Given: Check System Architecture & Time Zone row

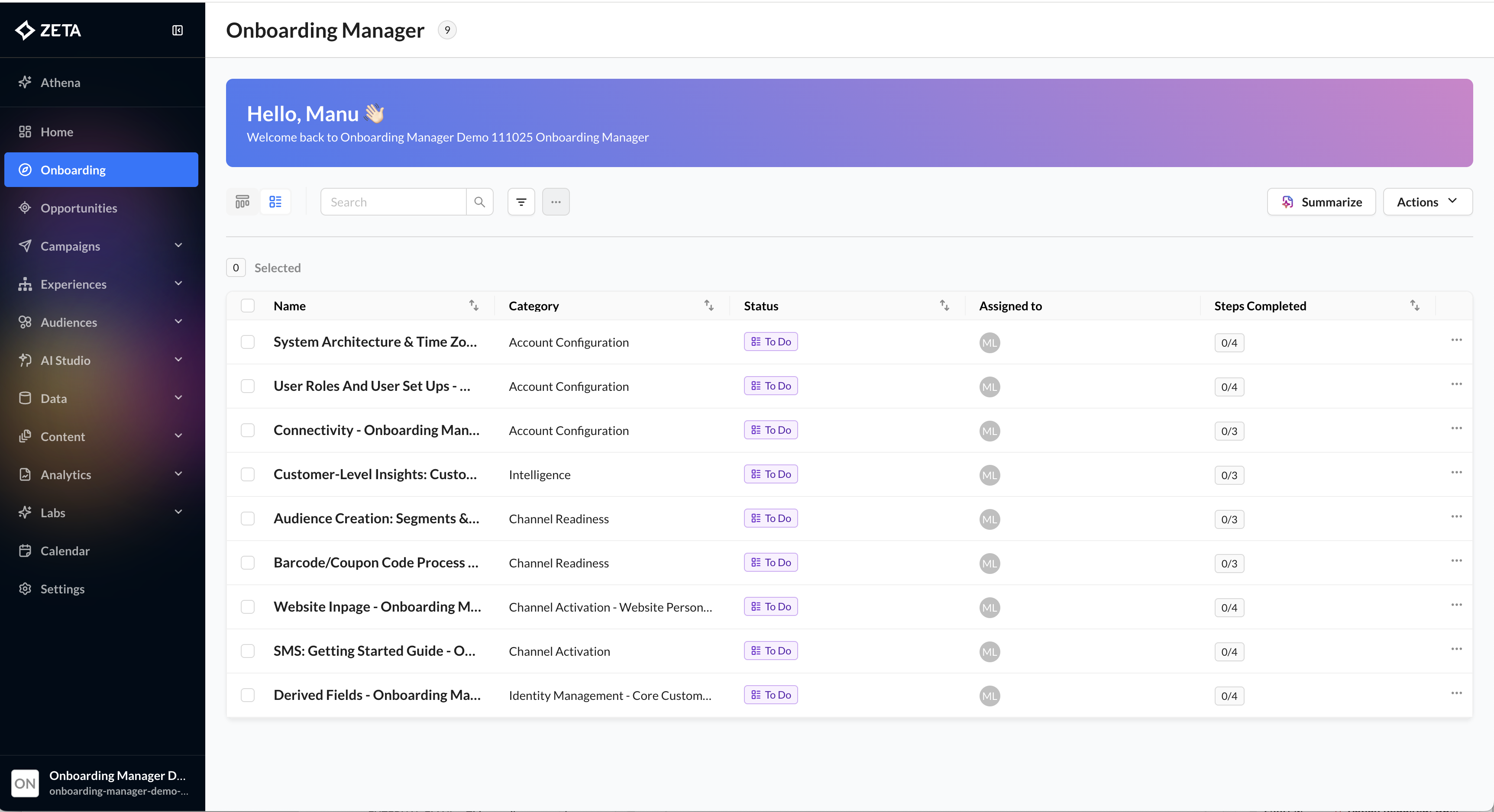Looking at the screenshot, I should pyautogui.click(x=248, y=342).
